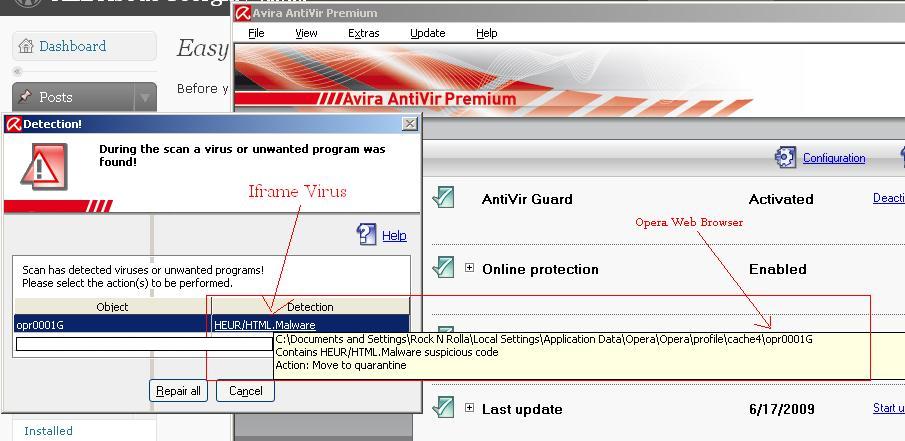Open the Update menu in Avira

pyautogui.click(x=428, y=33)
